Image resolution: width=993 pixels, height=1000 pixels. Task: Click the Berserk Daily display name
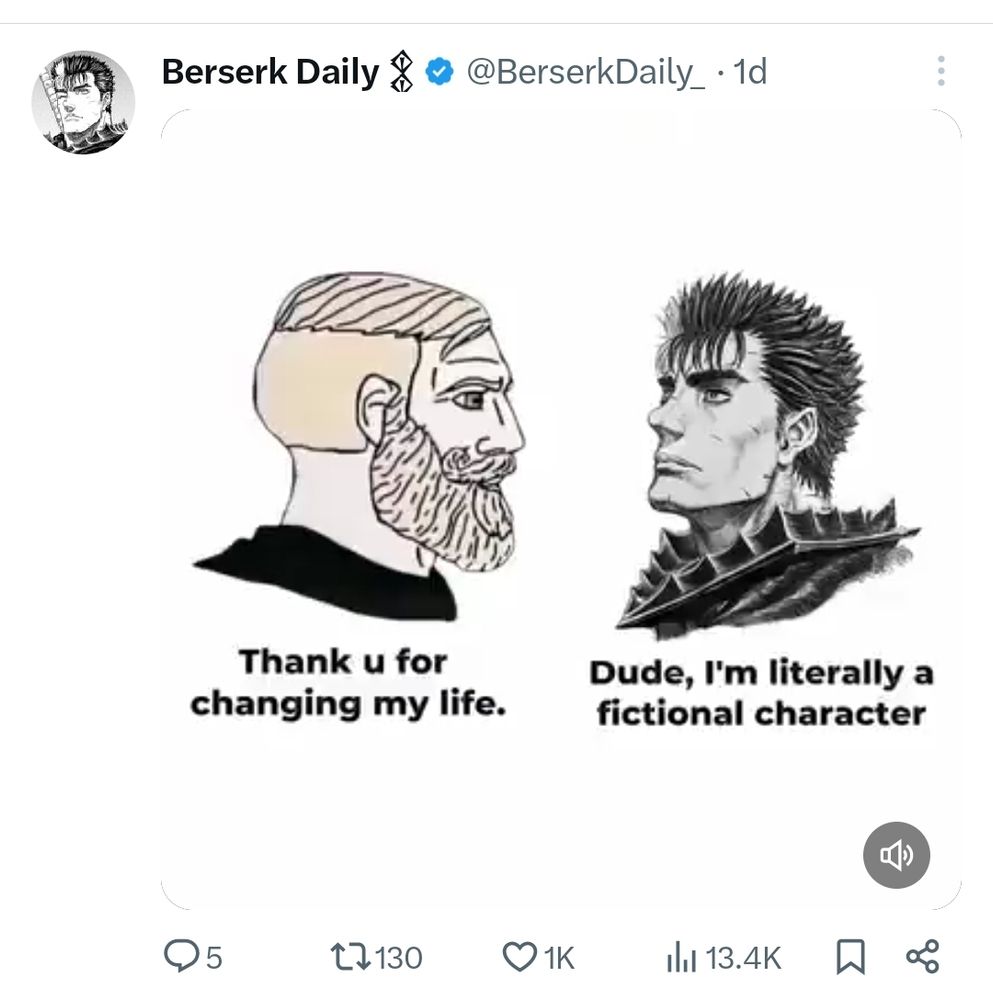270,72
